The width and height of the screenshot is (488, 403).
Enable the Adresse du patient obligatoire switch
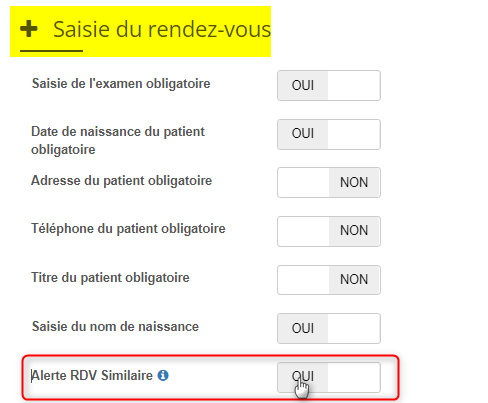pos(329,182)
